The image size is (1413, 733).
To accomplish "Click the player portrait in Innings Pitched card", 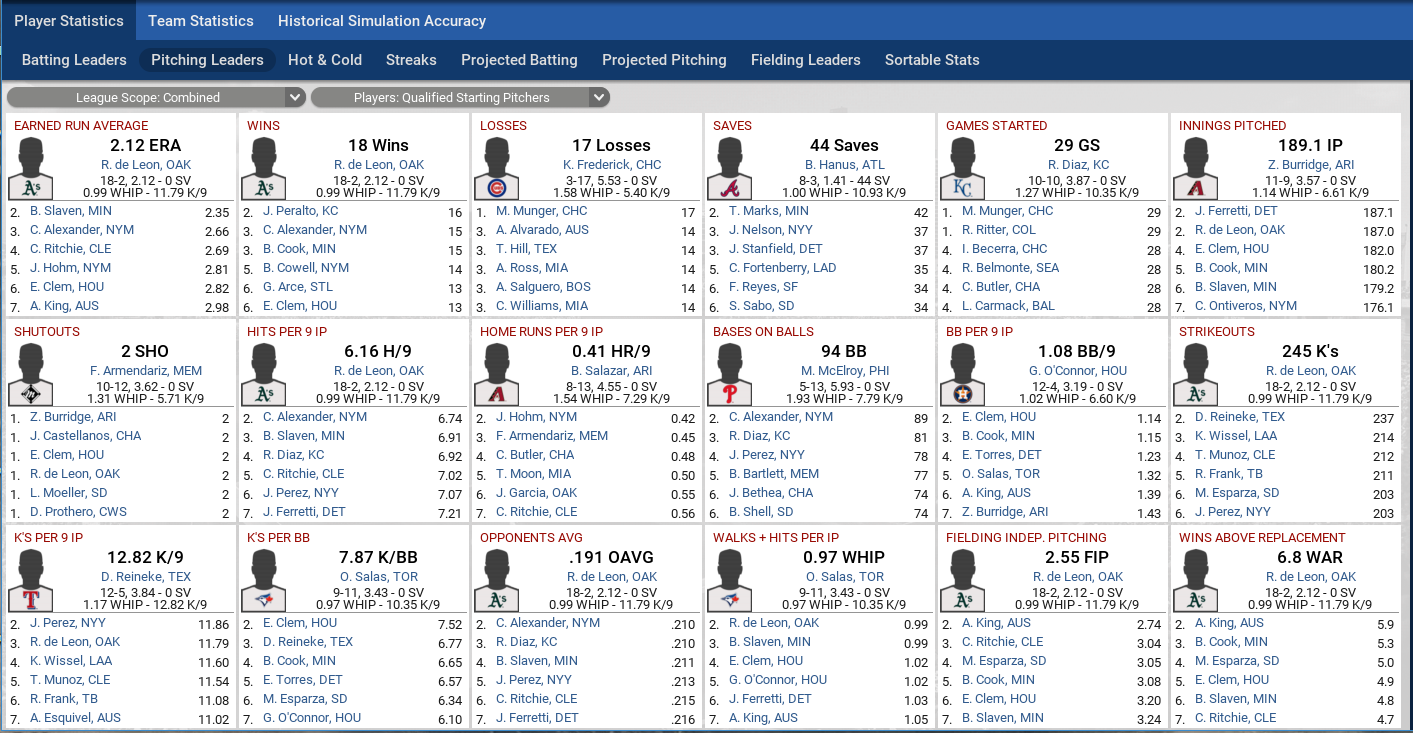I will pyautogui.click(x=1195, y=168).
